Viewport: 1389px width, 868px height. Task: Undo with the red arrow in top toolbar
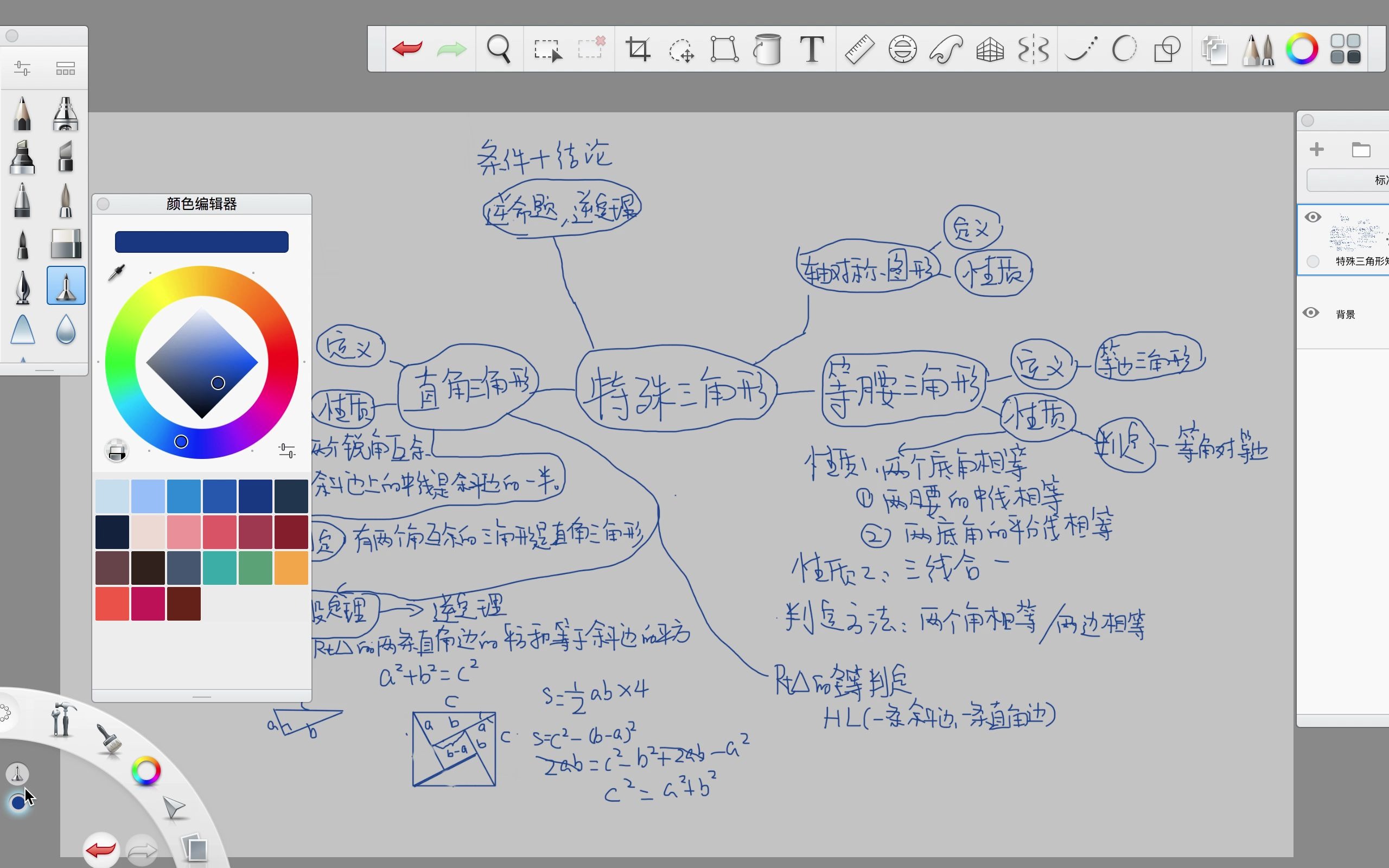pos(407,49)
